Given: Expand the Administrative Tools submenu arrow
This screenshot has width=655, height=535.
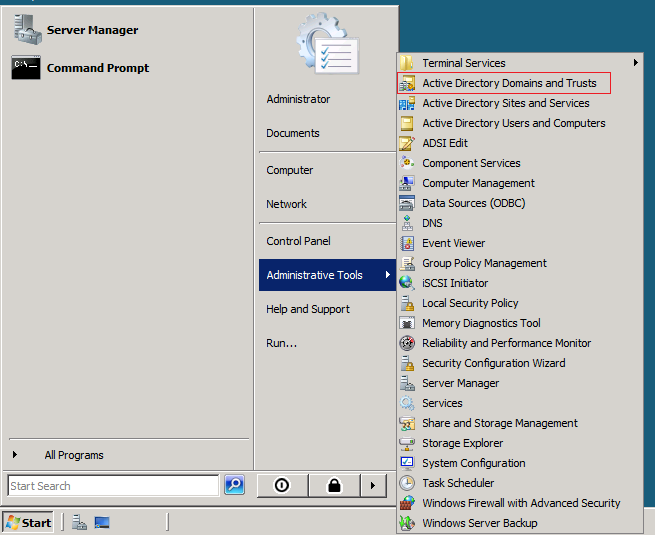Looking at the screenshot, I should 388,274.
